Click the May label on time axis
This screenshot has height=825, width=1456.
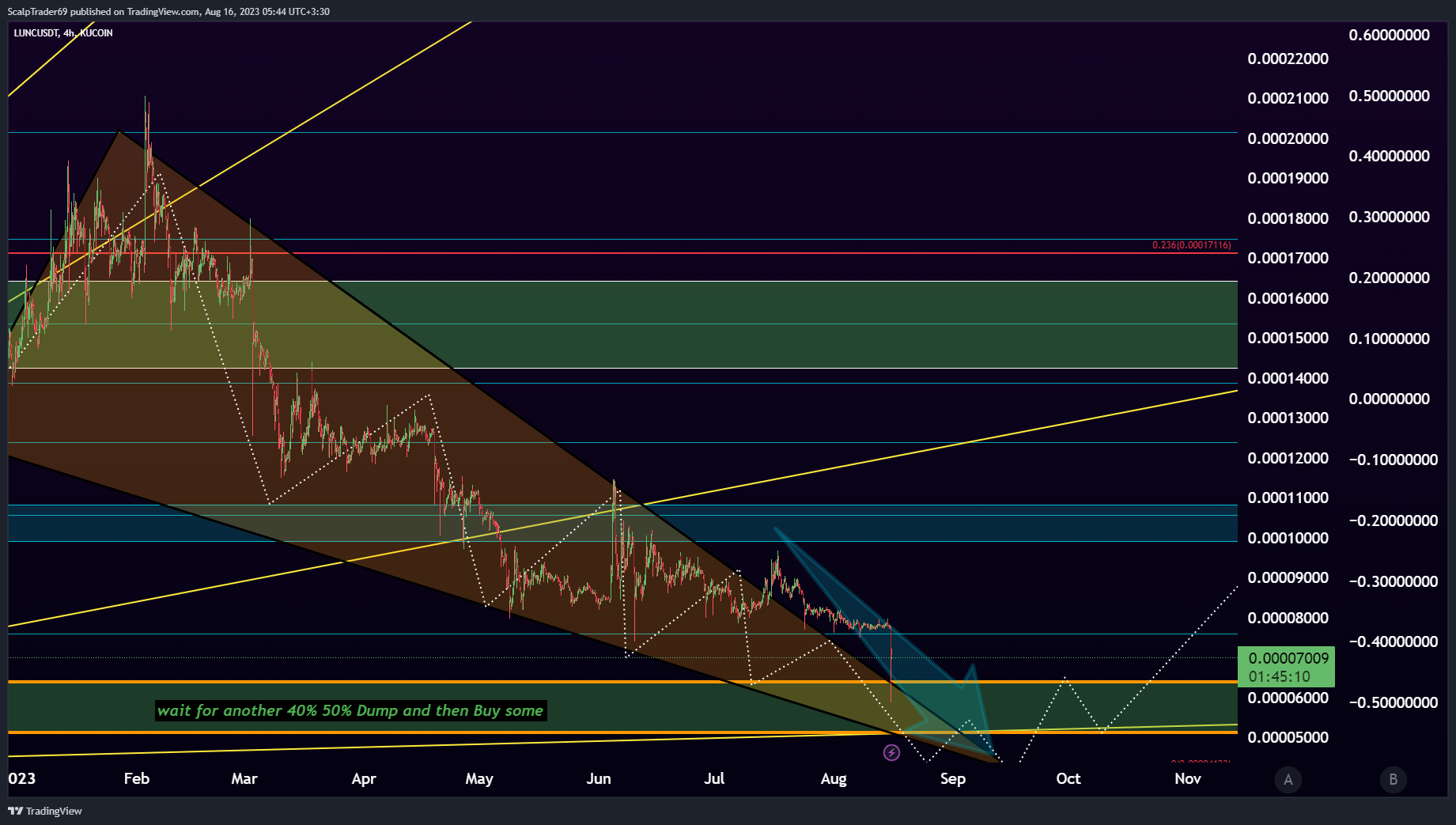click(479, 778)
